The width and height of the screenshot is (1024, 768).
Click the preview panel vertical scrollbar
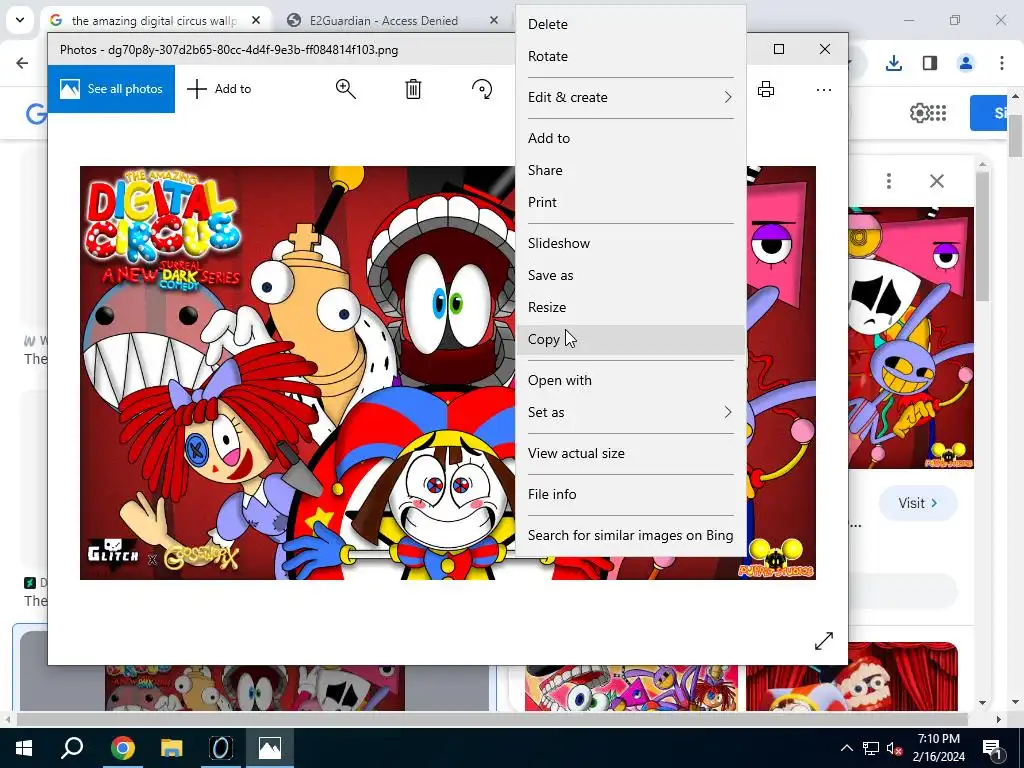[x=982, y=236]
